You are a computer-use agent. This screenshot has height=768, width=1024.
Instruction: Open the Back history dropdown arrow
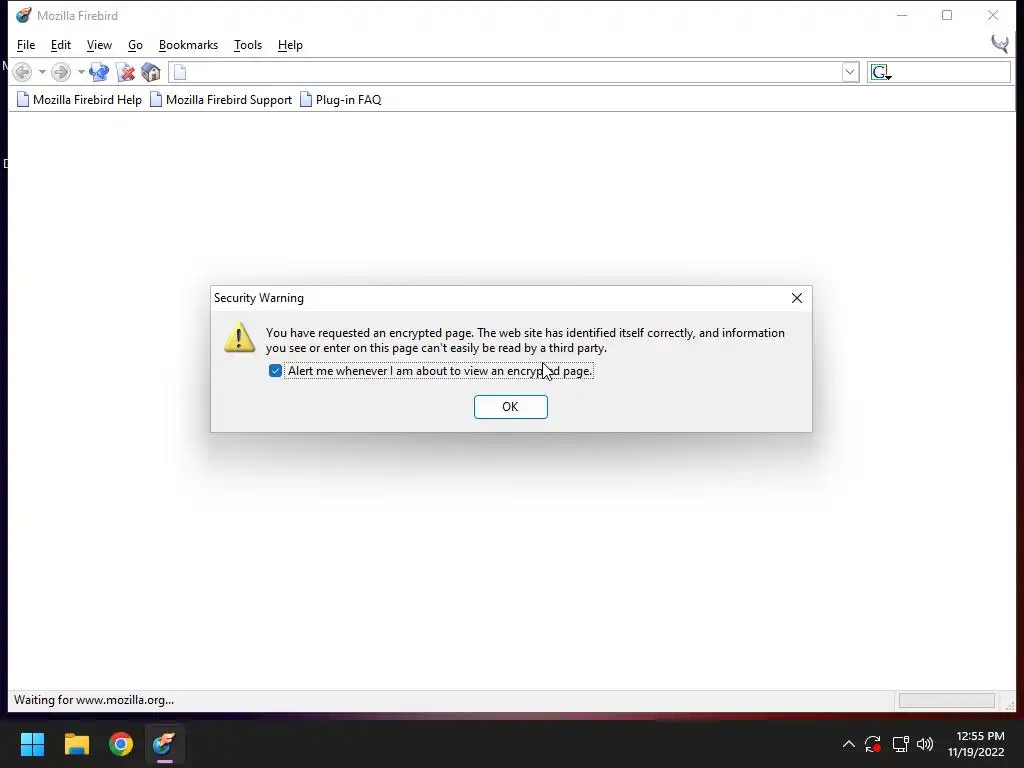(42, 72)
